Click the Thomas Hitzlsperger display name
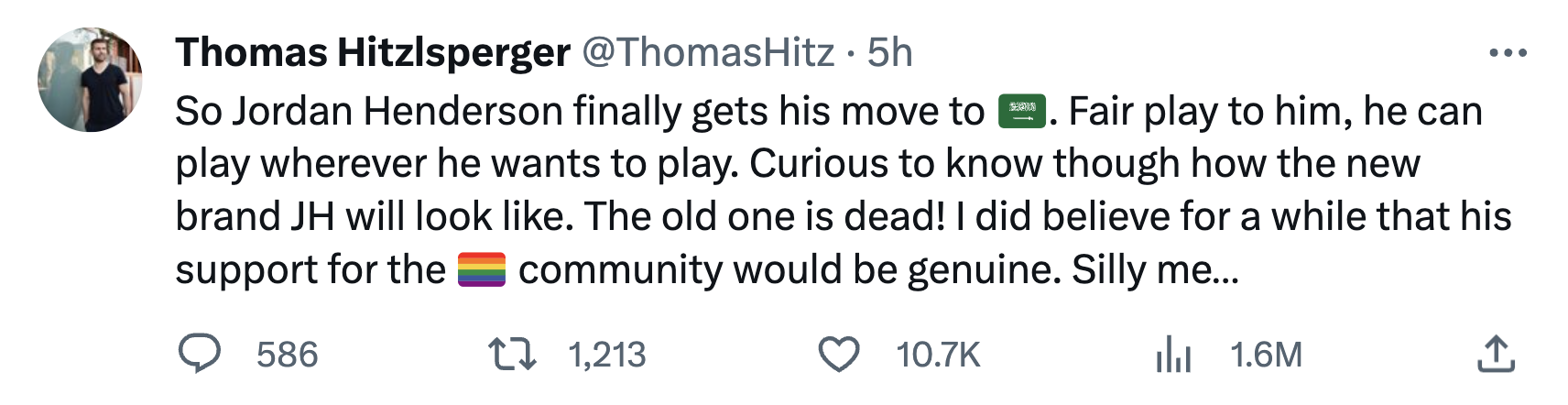 tap(373, 53)
